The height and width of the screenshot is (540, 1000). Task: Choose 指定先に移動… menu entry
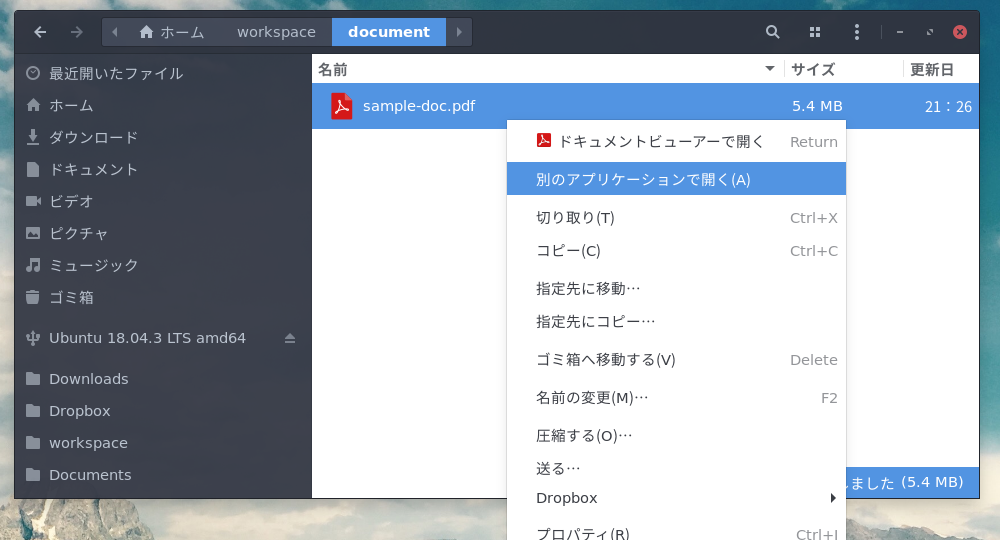[676, 288]
